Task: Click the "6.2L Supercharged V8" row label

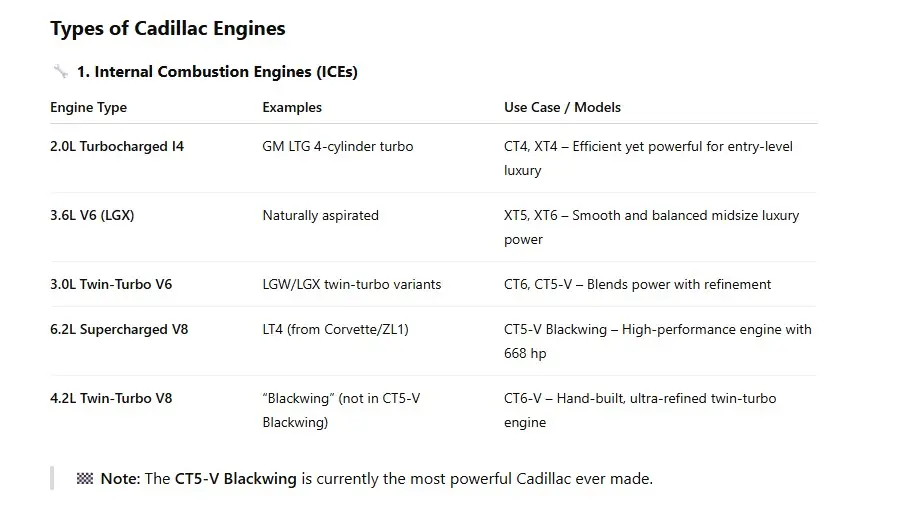Action: [117, 329]
